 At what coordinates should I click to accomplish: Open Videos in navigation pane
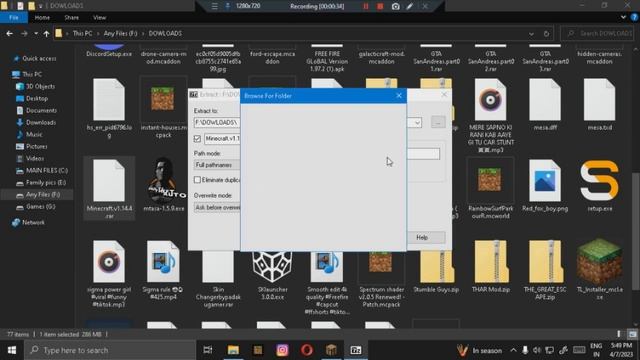tap(35, 158)
